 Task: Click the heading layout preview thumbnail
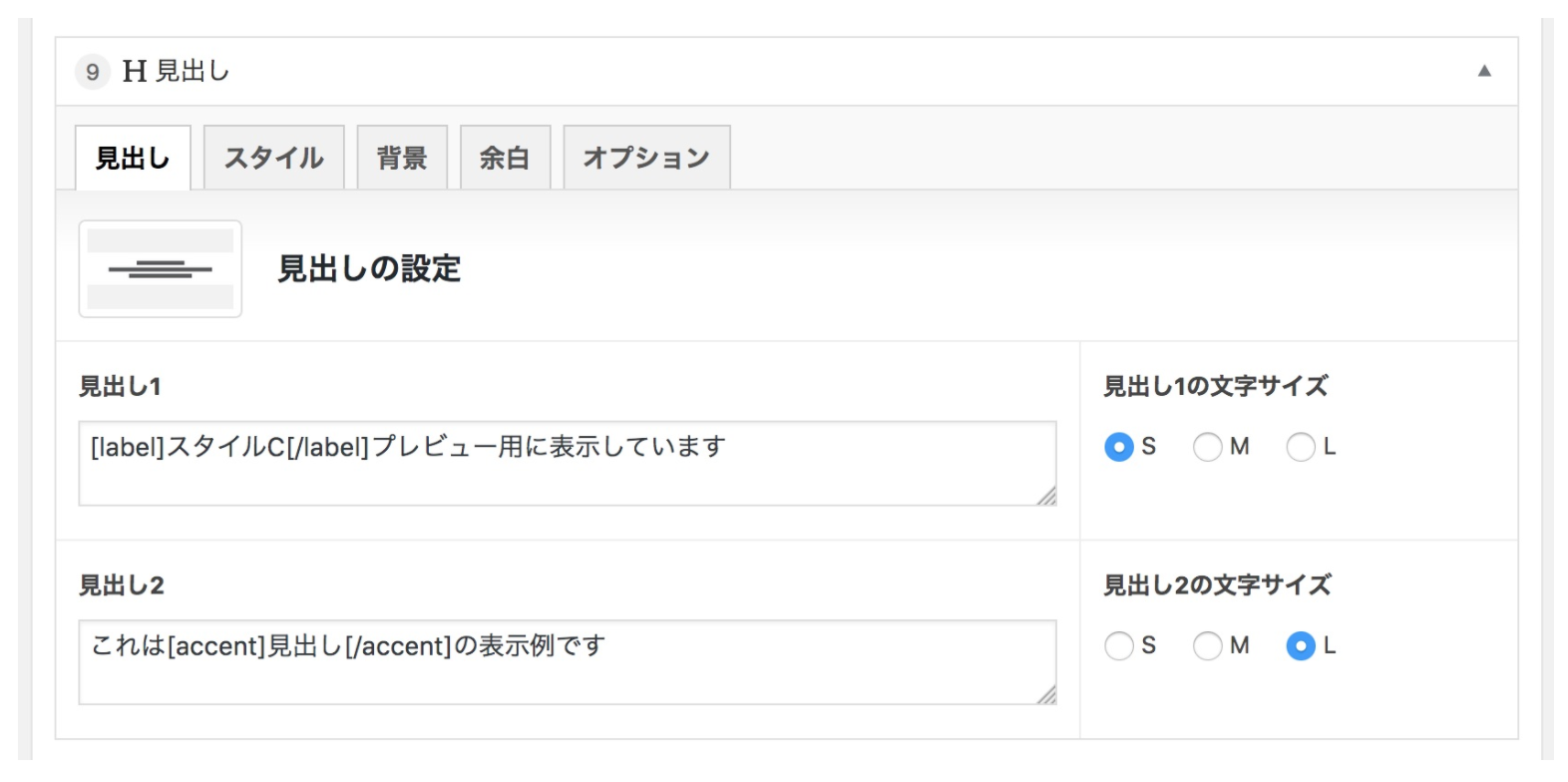tap(161, 269)
